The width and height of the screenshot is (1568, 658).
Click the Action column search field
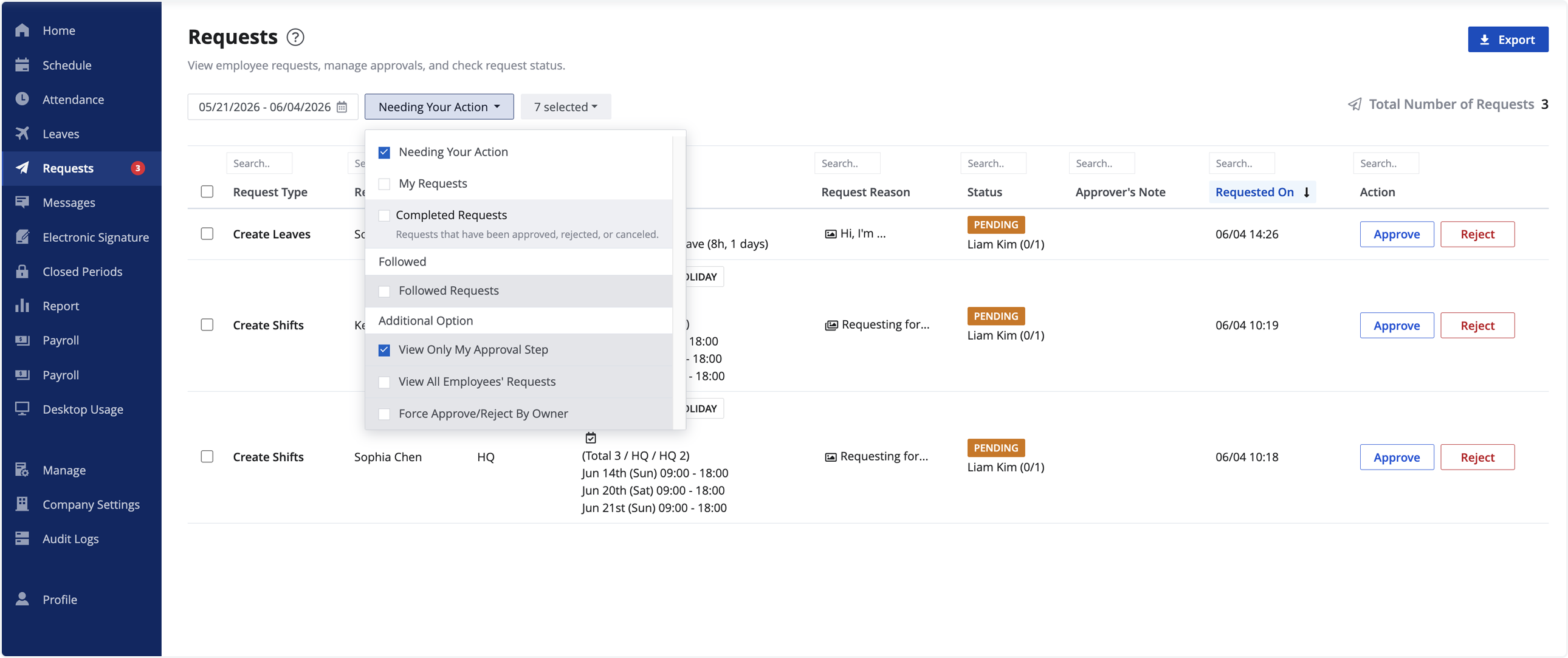(1386, 163)
